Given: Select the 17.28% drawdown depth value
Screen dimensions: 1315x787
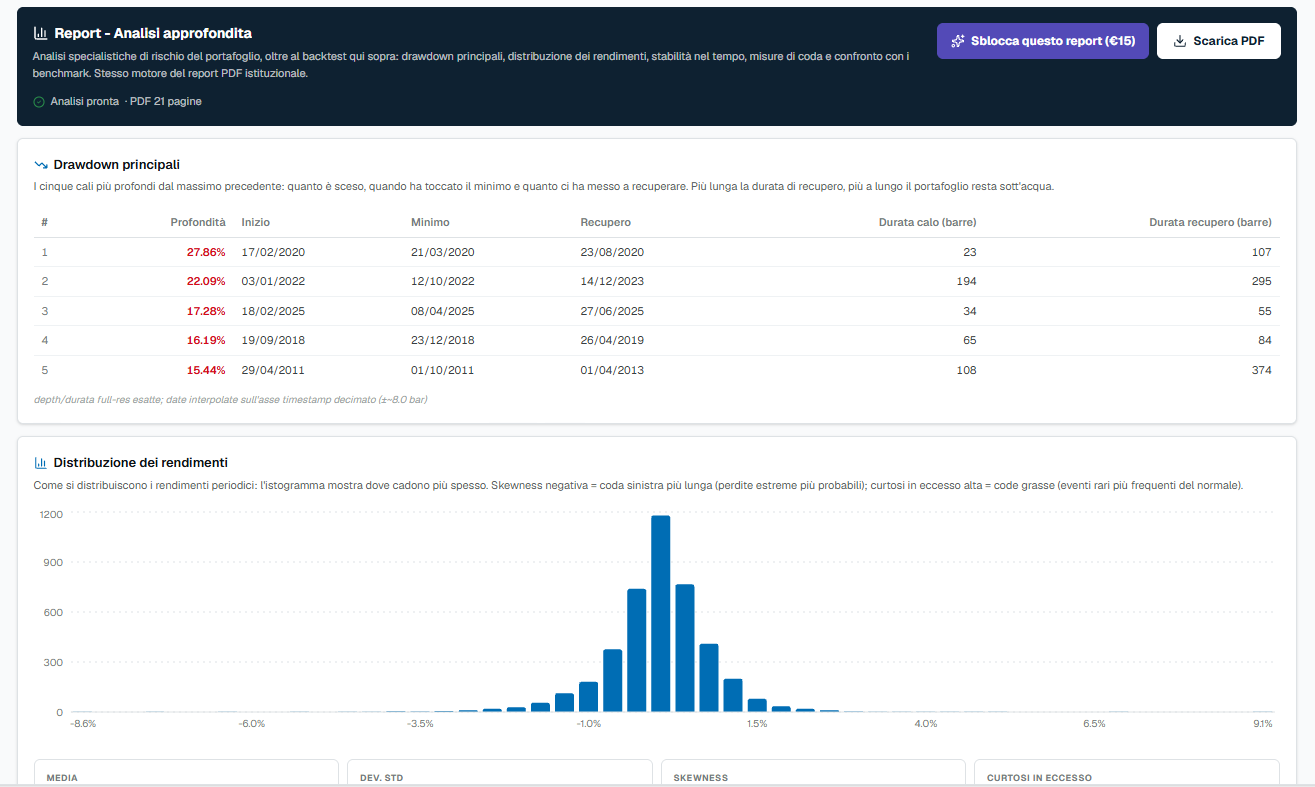Looking at the screenshot, I should (x=206, y=311).
